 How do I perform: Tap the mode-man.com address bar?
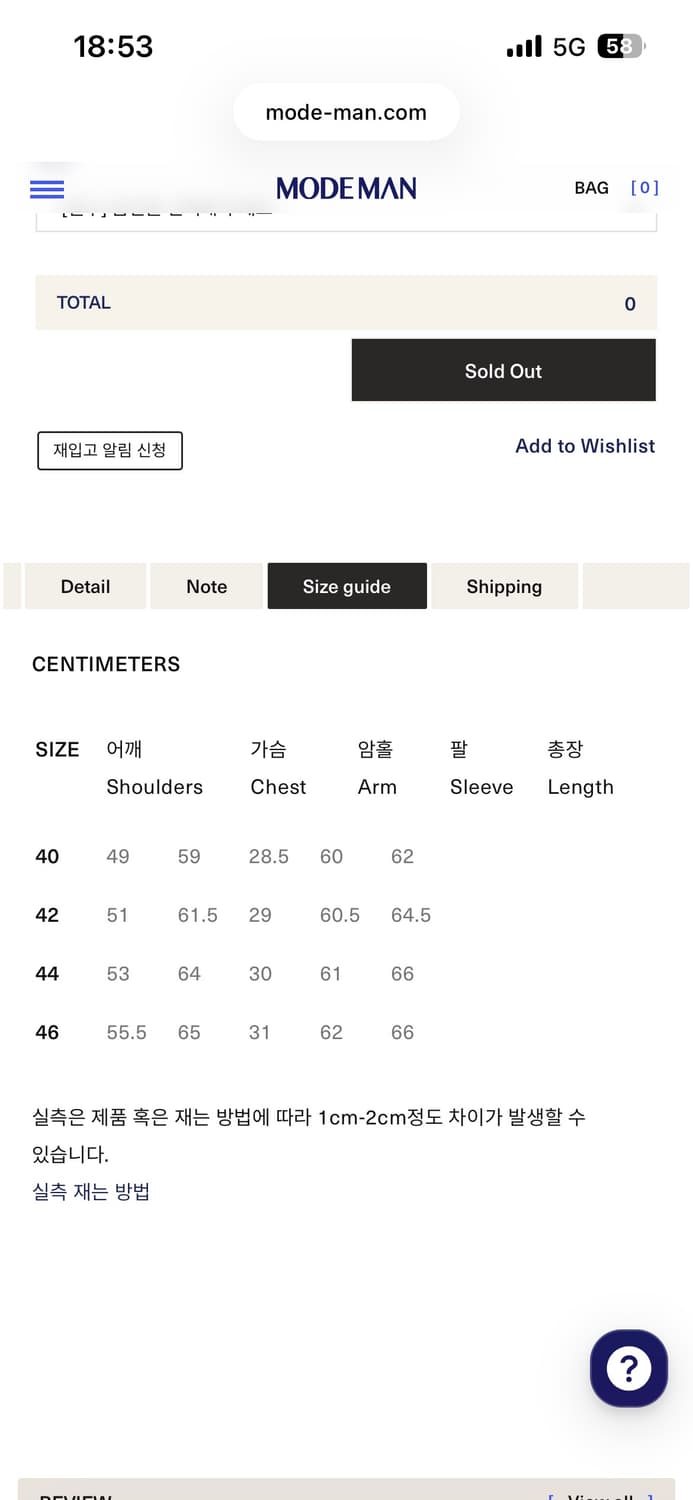(346, 112)
